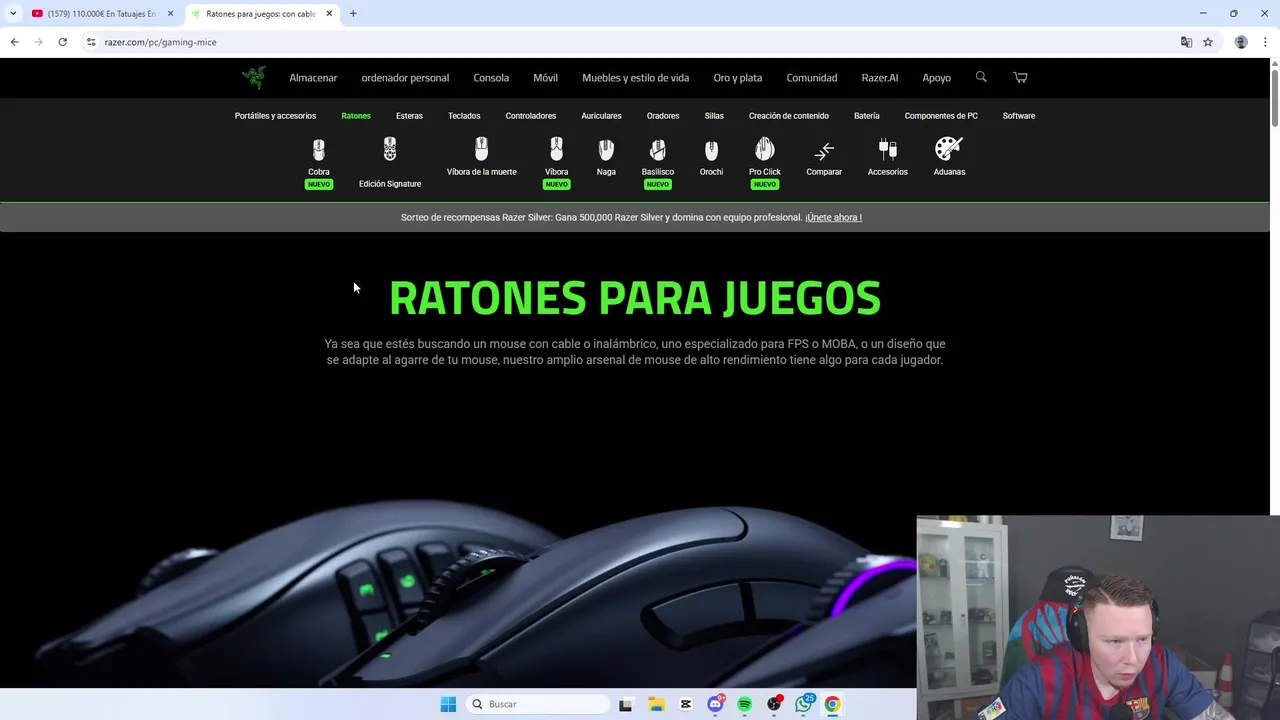The height and width of the screenshot is (720, 1280).
Task: Open Discord from taskbar
Action: click(715, 704)
